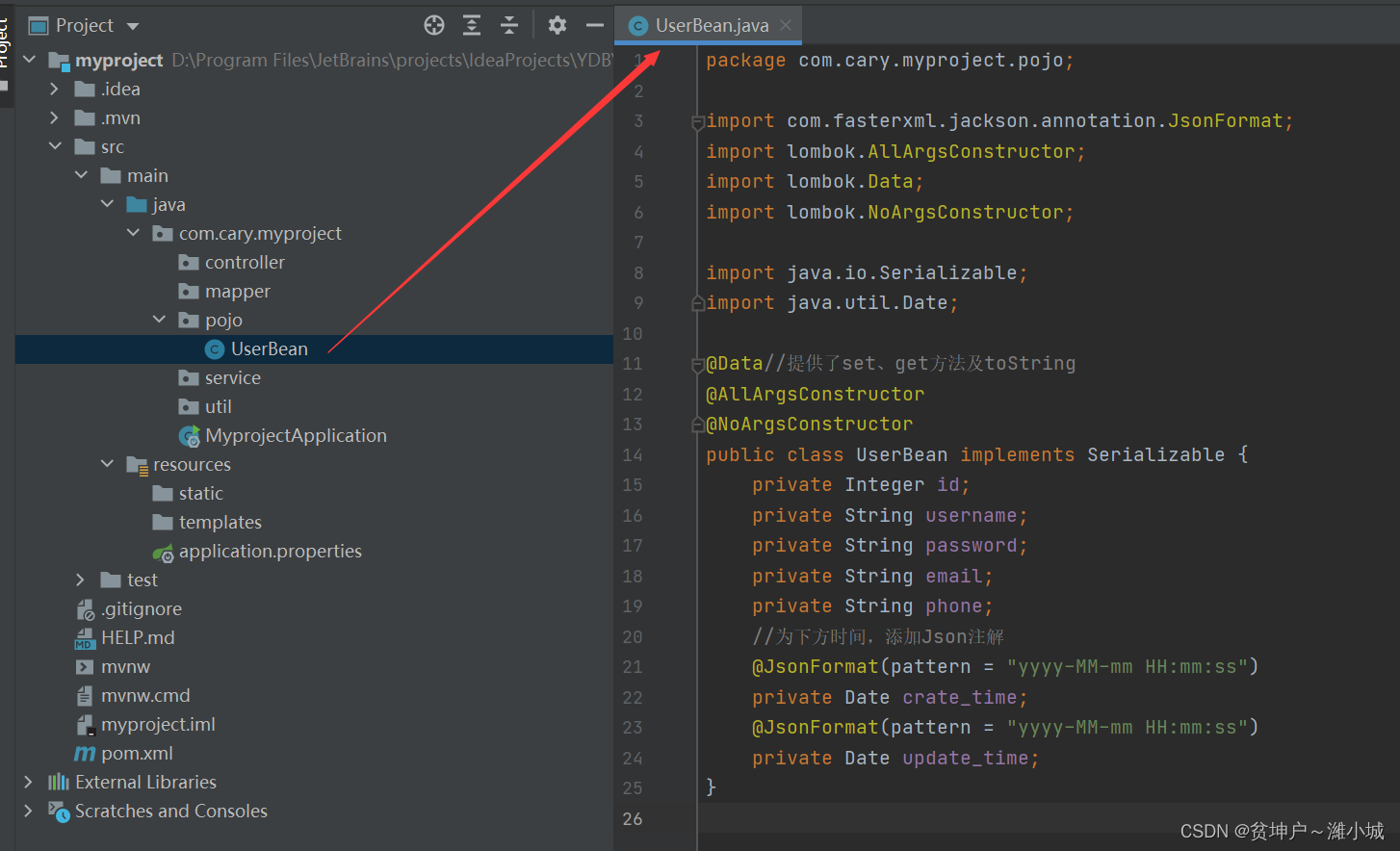Viewport: 1400px width, 851px height.
Task: Select application.properties file
Action: [270, 551]
